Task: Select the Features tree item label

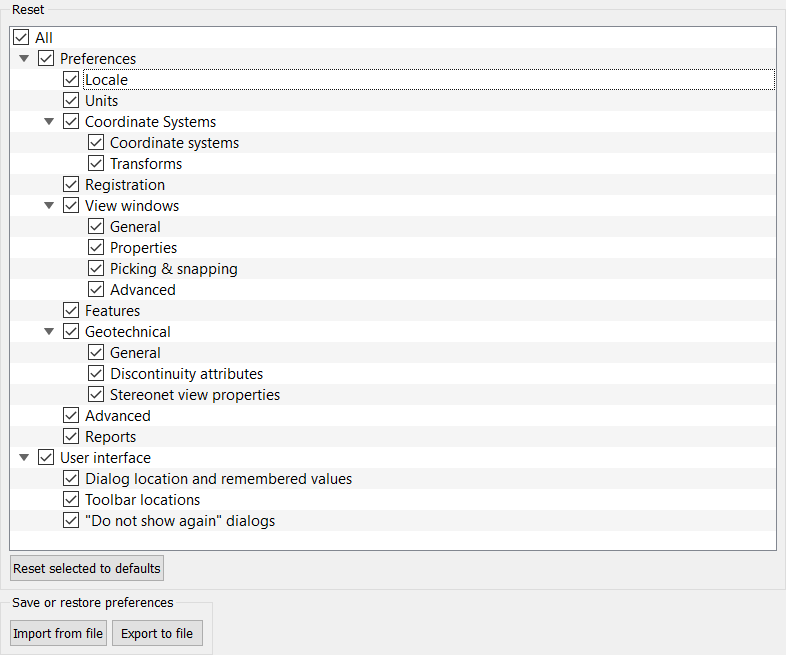Action: 112,311
